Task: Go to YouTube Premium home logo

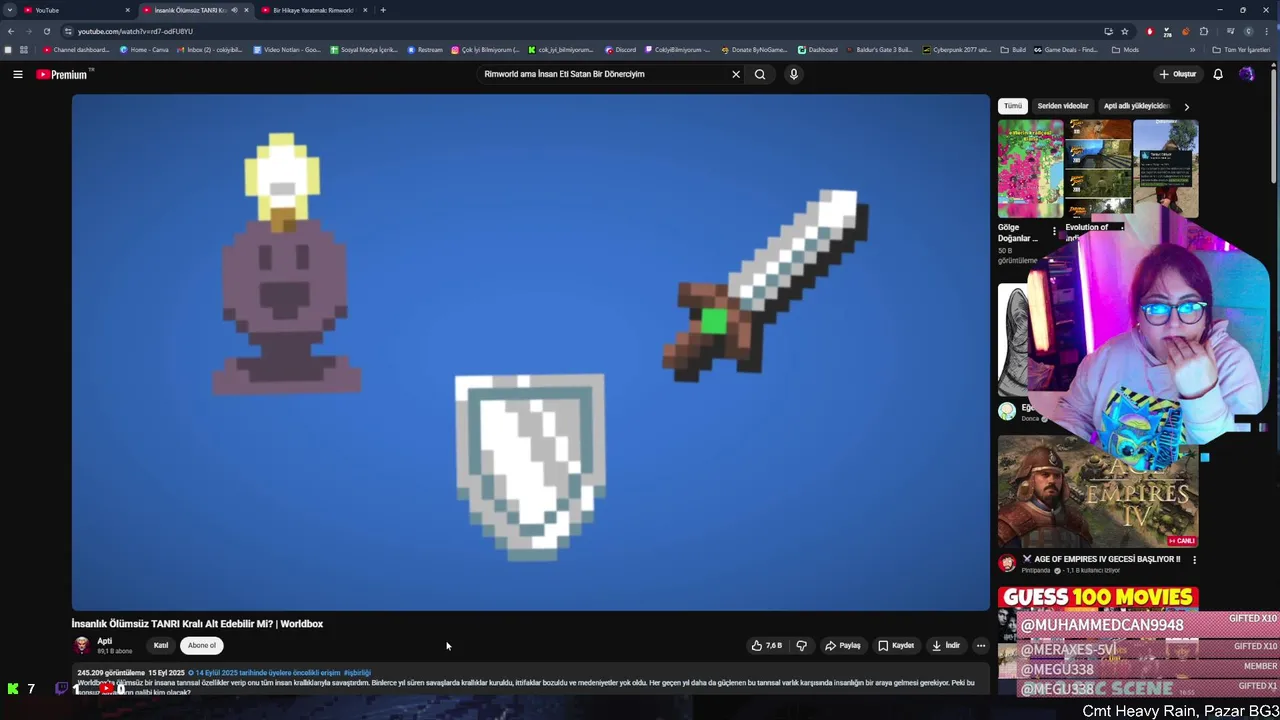Action: pos(64,74)
